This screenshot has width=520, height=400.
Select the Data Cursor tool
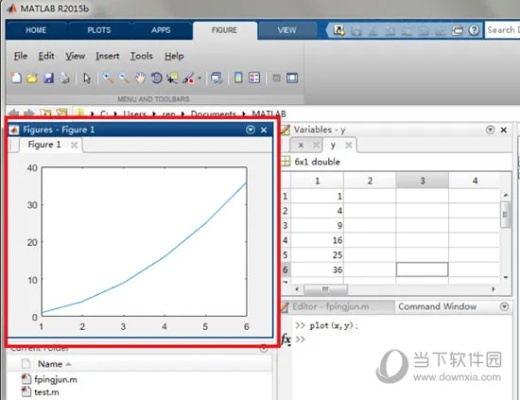pos(172,78)
